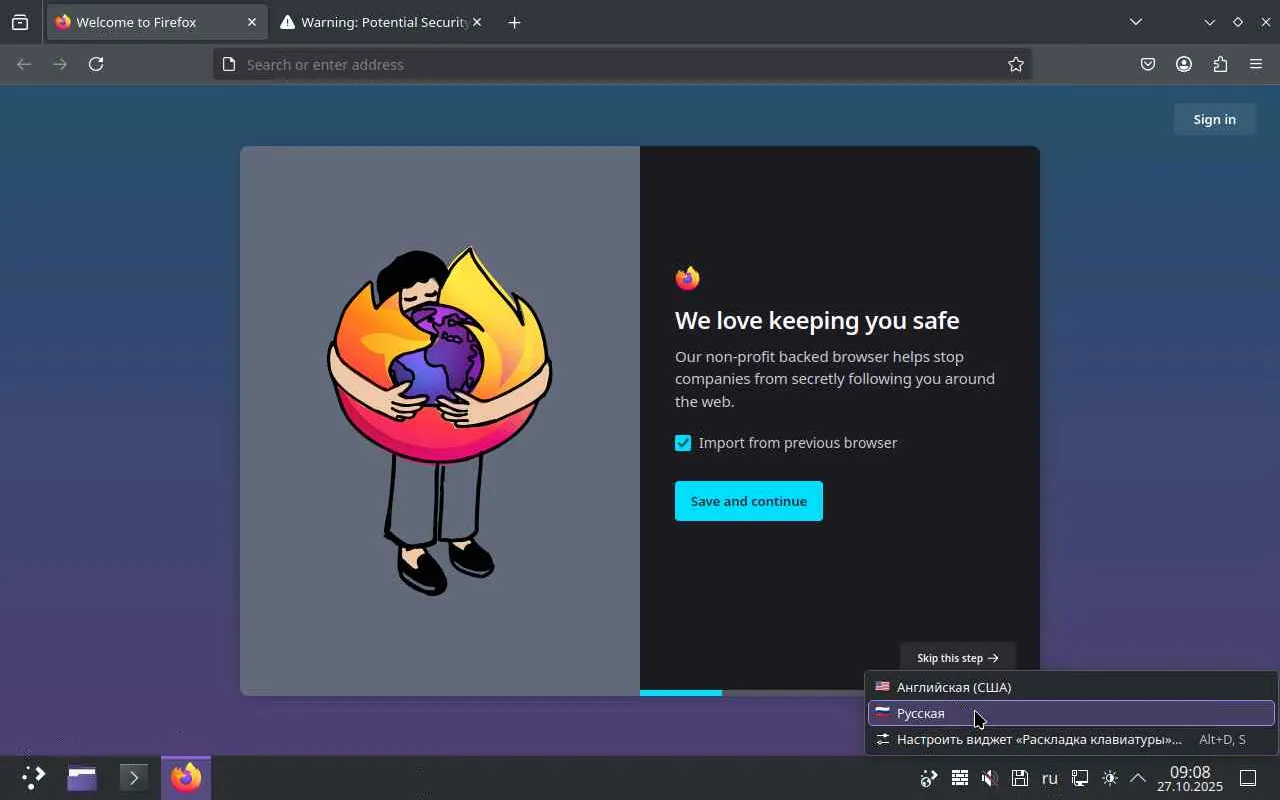The height and width of the screenshot is (800, 1280).
Task: Click Skip this step
Action: coord(958,658)
